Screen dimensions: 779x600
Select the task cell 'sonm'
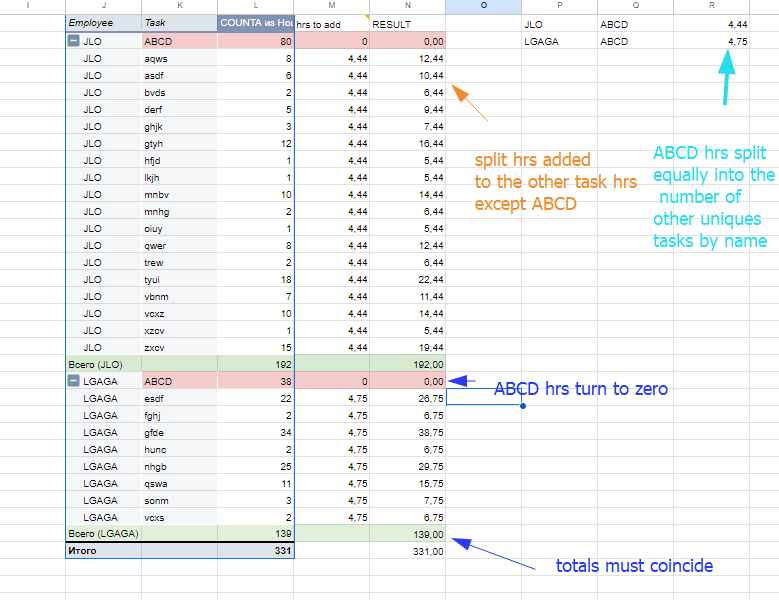pyautogui.click(x=179, y=500)
